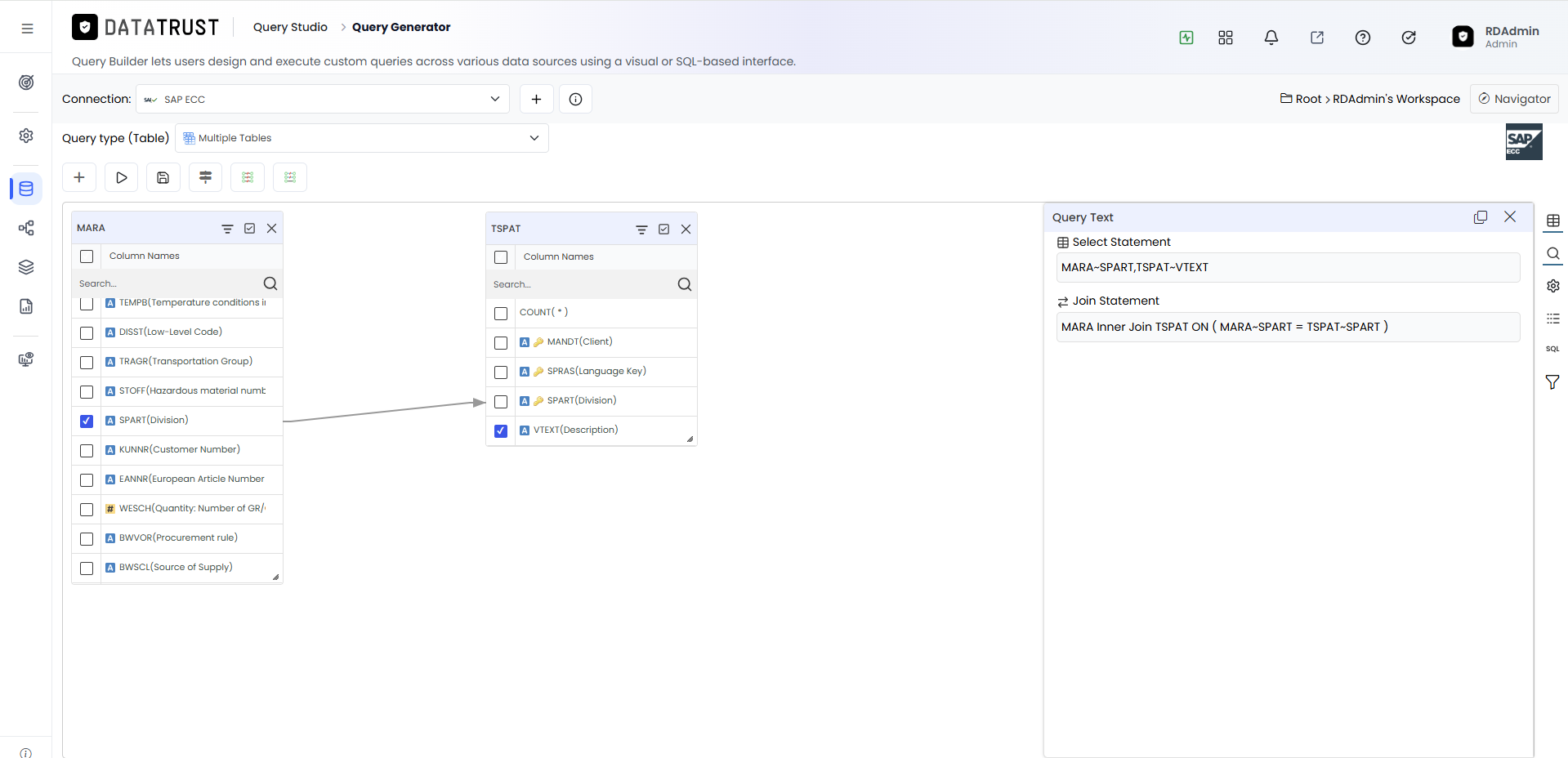Click the green activity icon in header
Screen dimensions: 1568x758
coord(1186,38)
